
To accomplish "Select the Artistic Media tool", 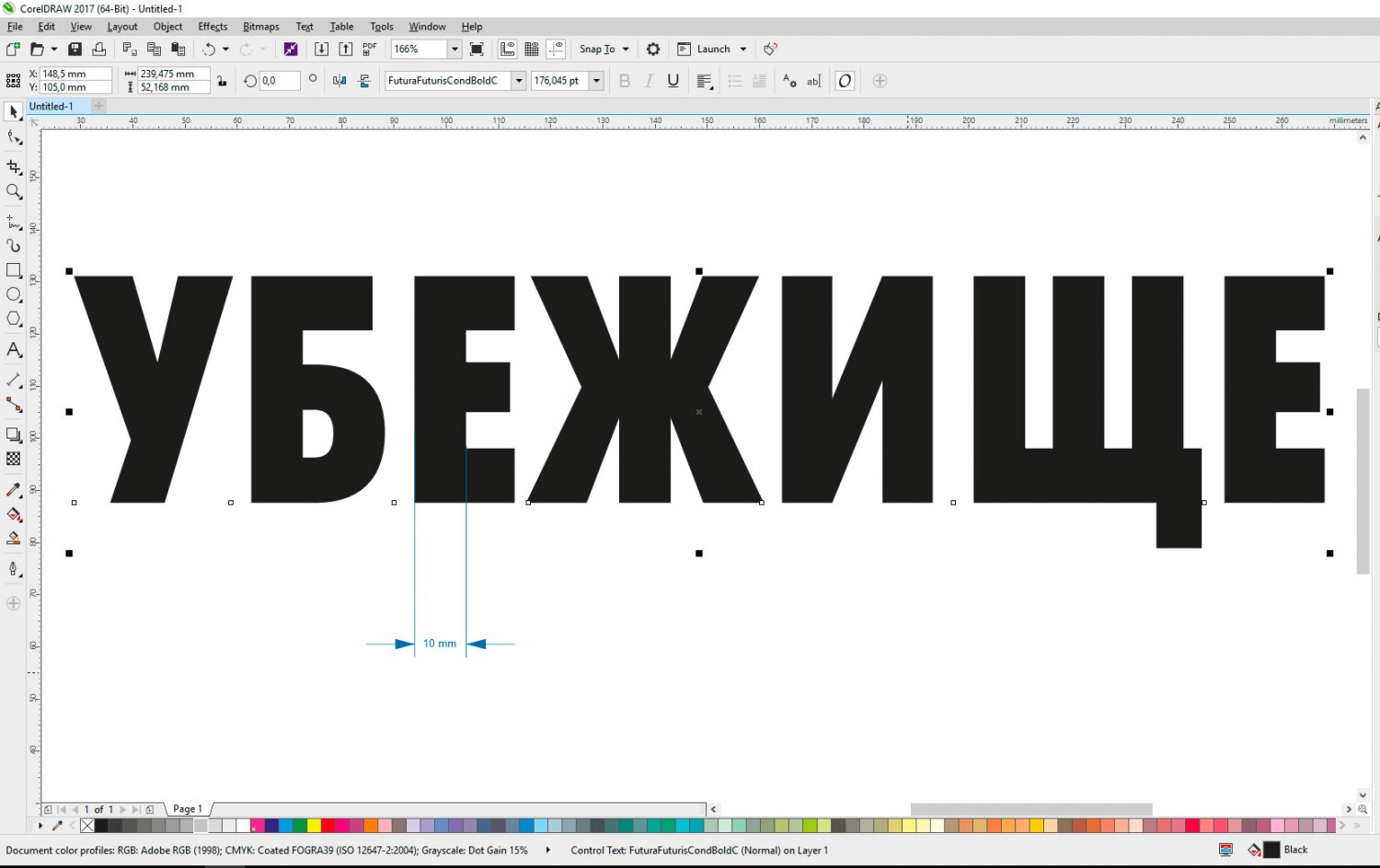I will (x=14, y=246).
